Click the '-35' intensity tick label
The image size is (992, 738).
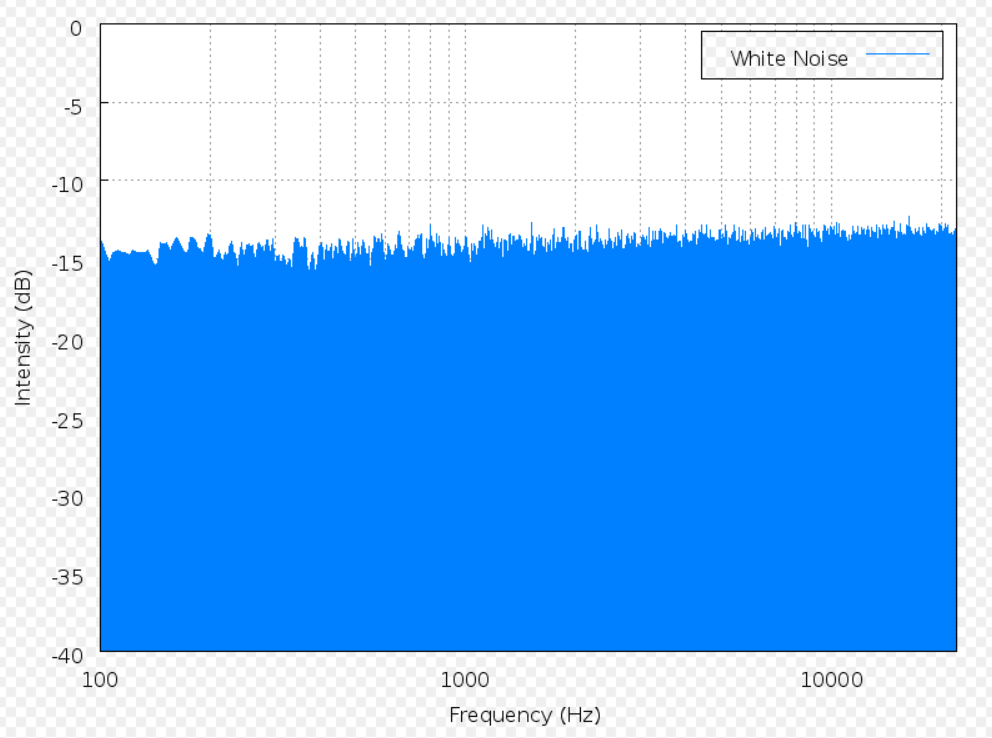(67, 577)
